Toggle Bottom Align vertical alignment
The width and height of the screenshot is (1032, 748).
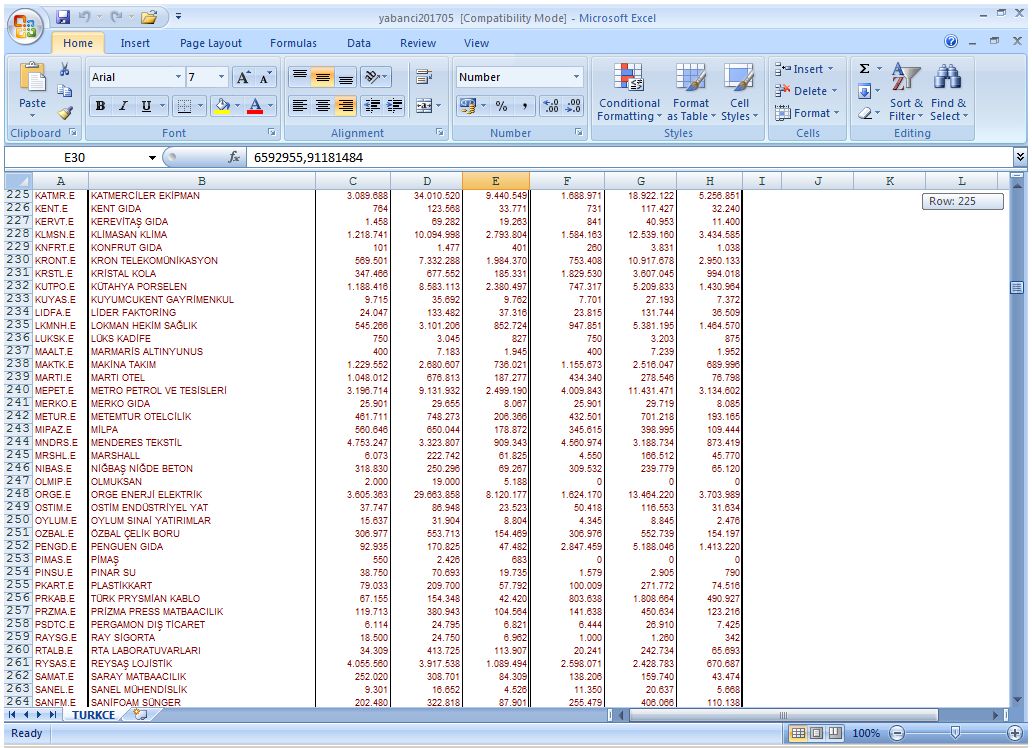point(346,77)
